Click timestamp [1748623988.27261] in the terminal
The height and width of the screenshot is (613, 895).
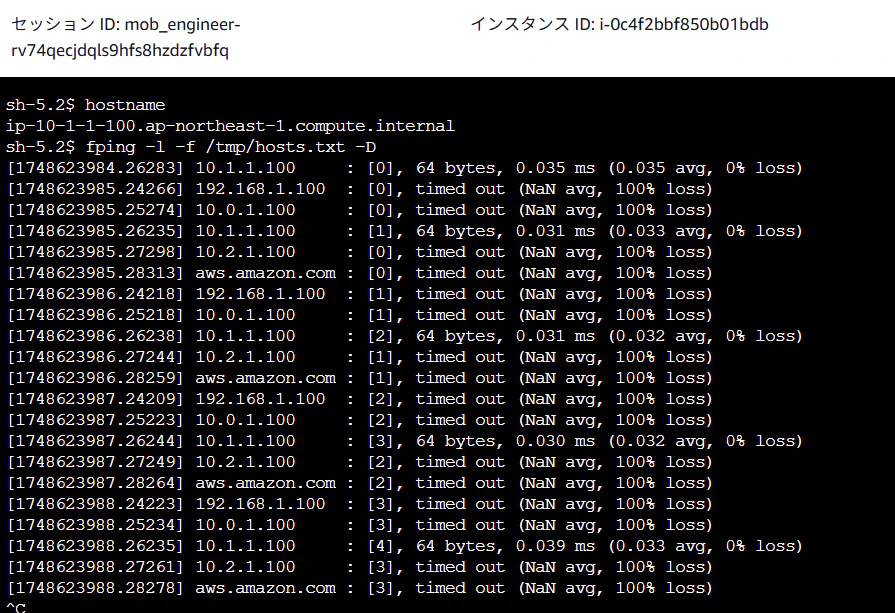click(x=95, y=567)
